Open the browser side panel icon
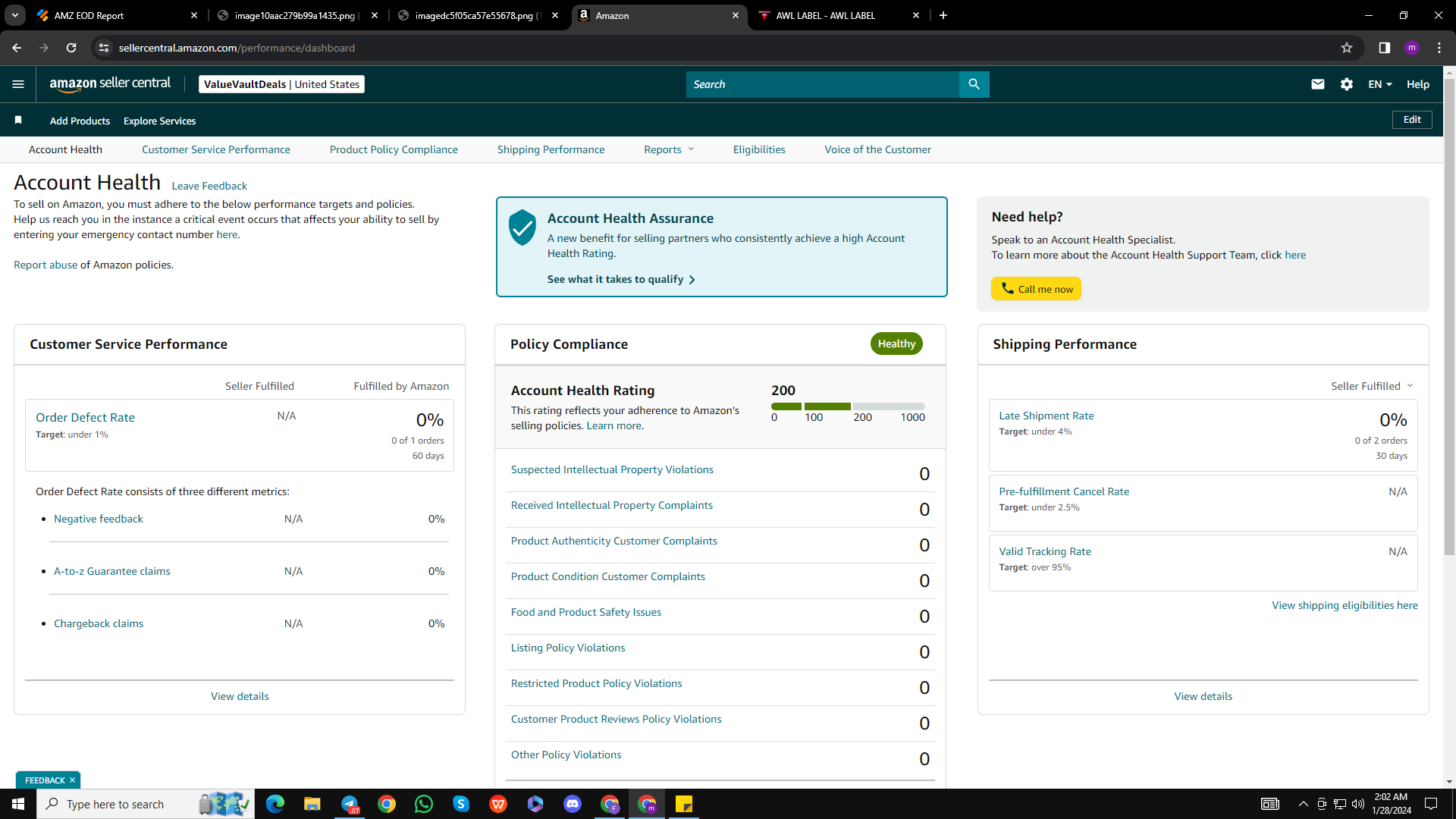Image resolution: width=1456 pixels, height=819 pixels. [1385, 48]
